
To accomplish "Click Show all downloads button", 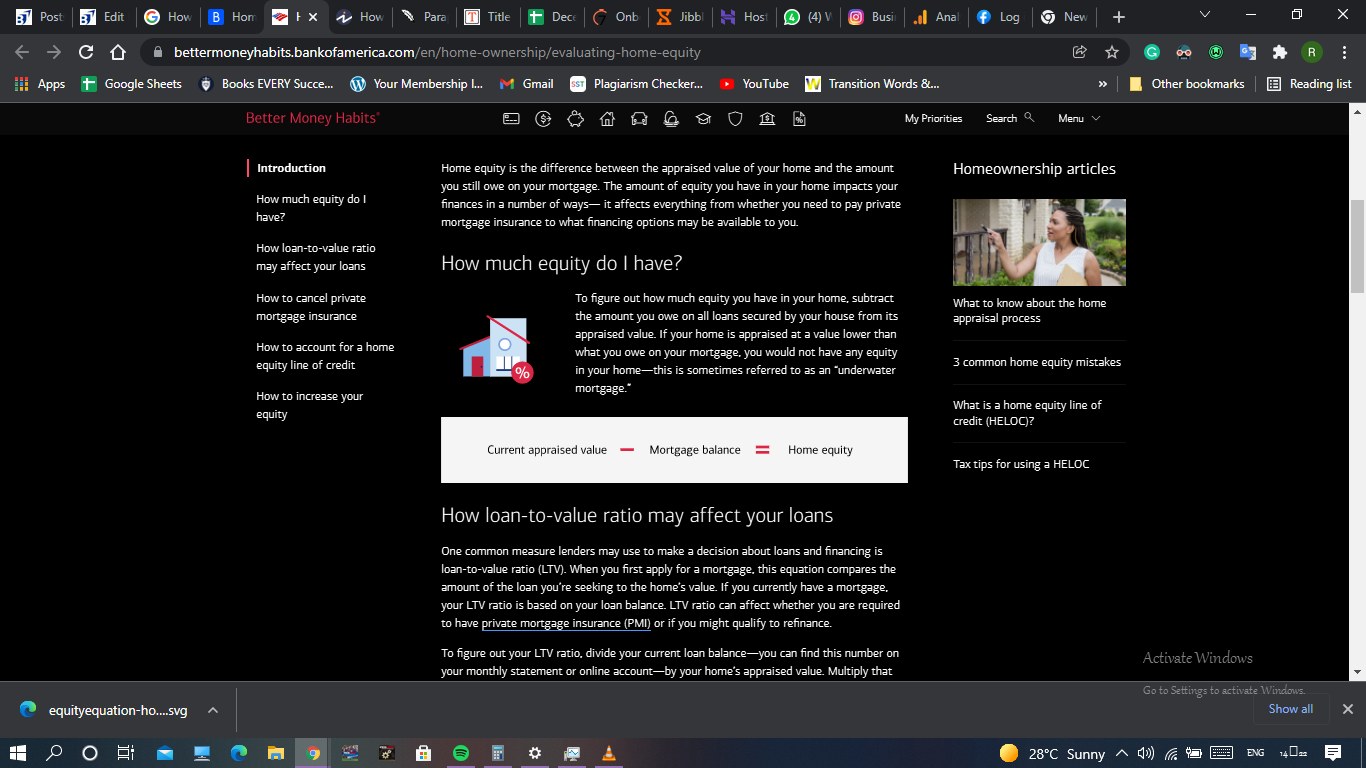I will [1290, 709].
